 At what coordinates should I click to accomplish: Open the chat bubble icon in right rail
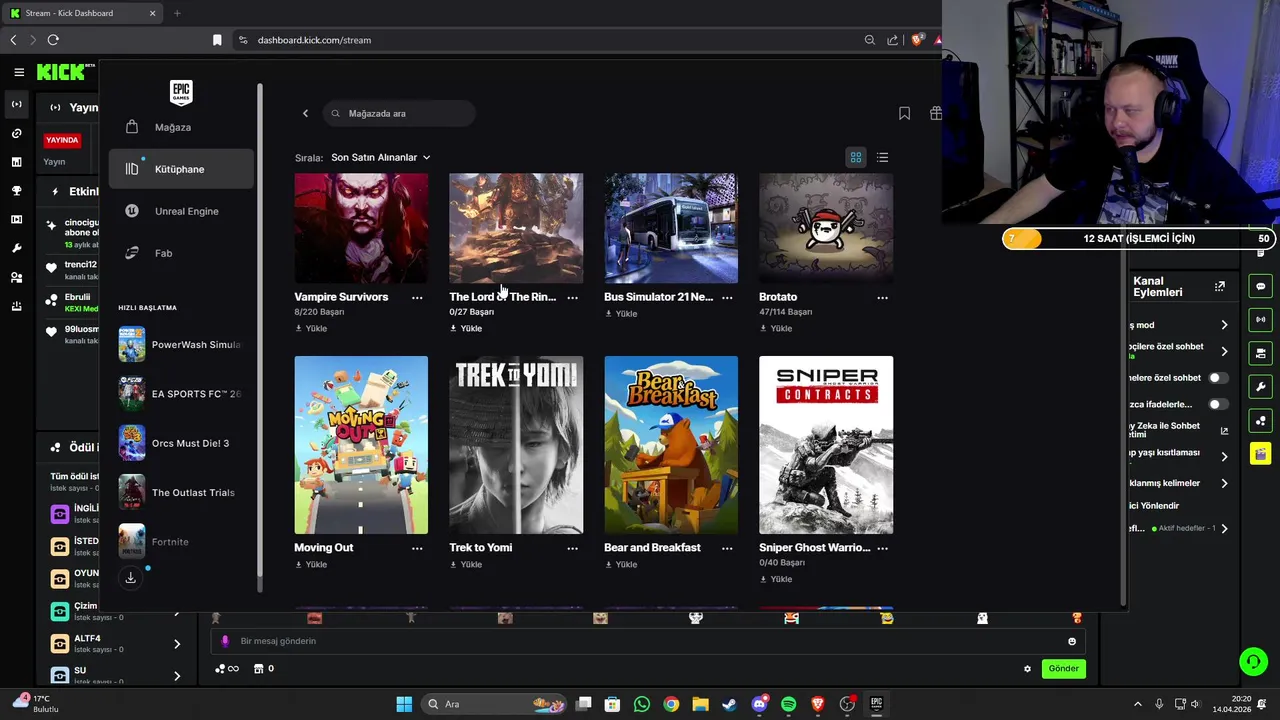[1260, 286]
